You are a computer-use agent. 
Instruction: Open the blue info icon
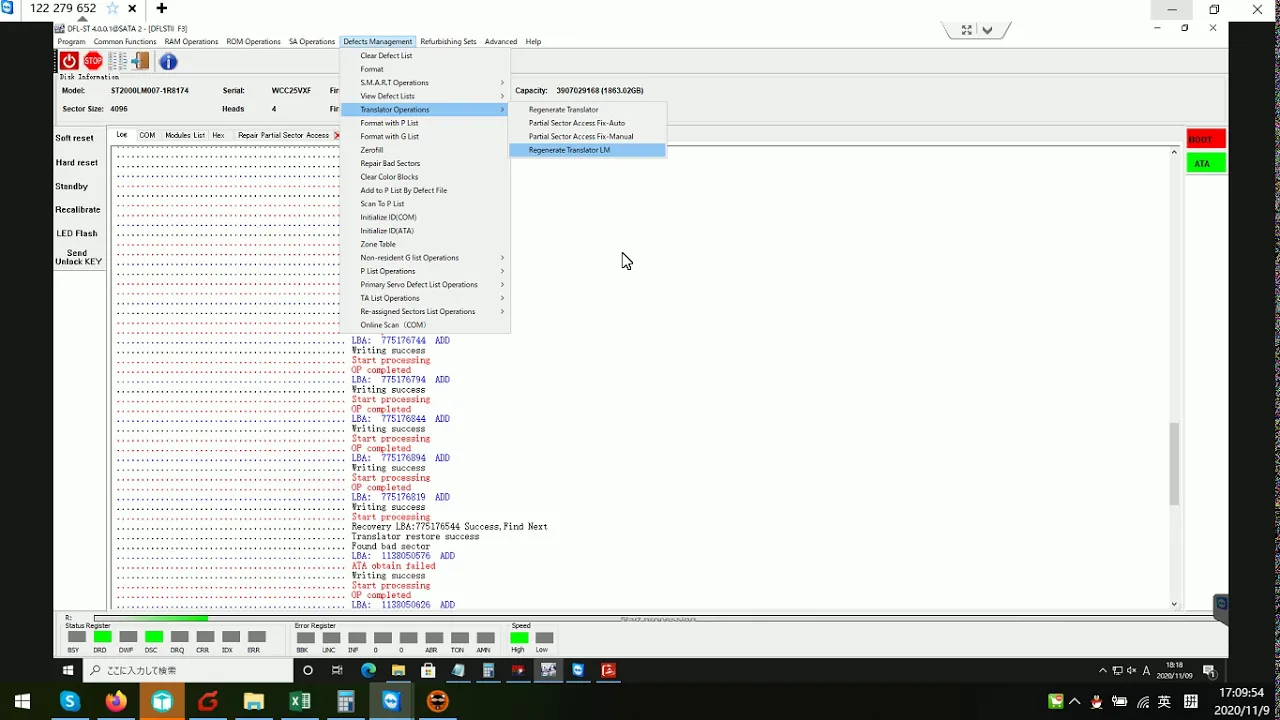click(168, 62)
